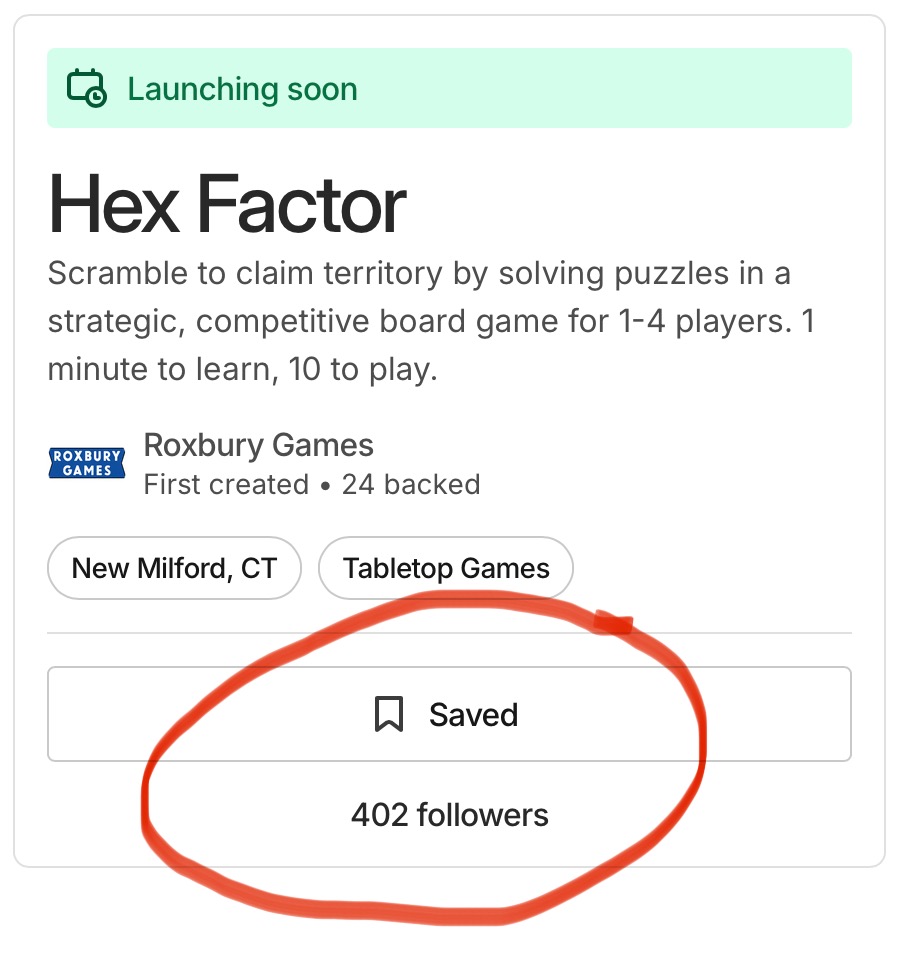Click the "Scramble to claim territory" description line
The width and height of the screenshot is (916, 954).
click(x=419, y=274)
